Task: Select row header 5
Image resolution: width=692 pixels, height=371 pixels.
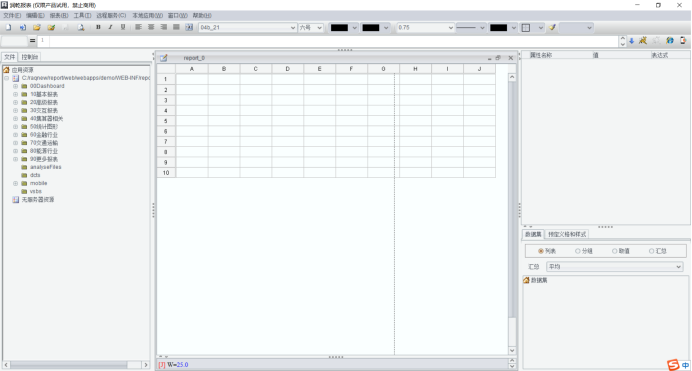Action: [x=166, y=121]
